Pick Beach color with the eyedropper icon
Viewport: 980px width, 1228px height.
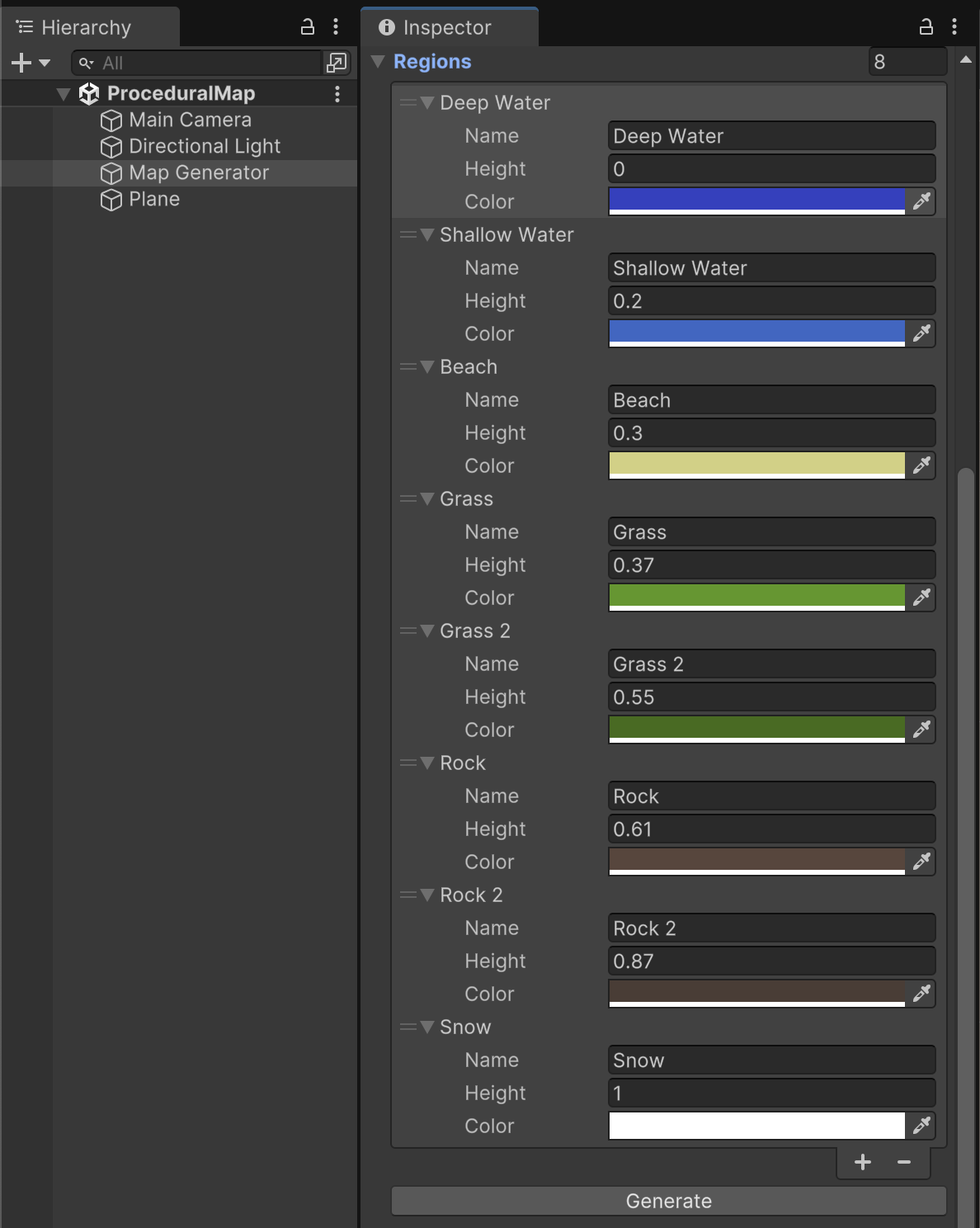point(921,465)
